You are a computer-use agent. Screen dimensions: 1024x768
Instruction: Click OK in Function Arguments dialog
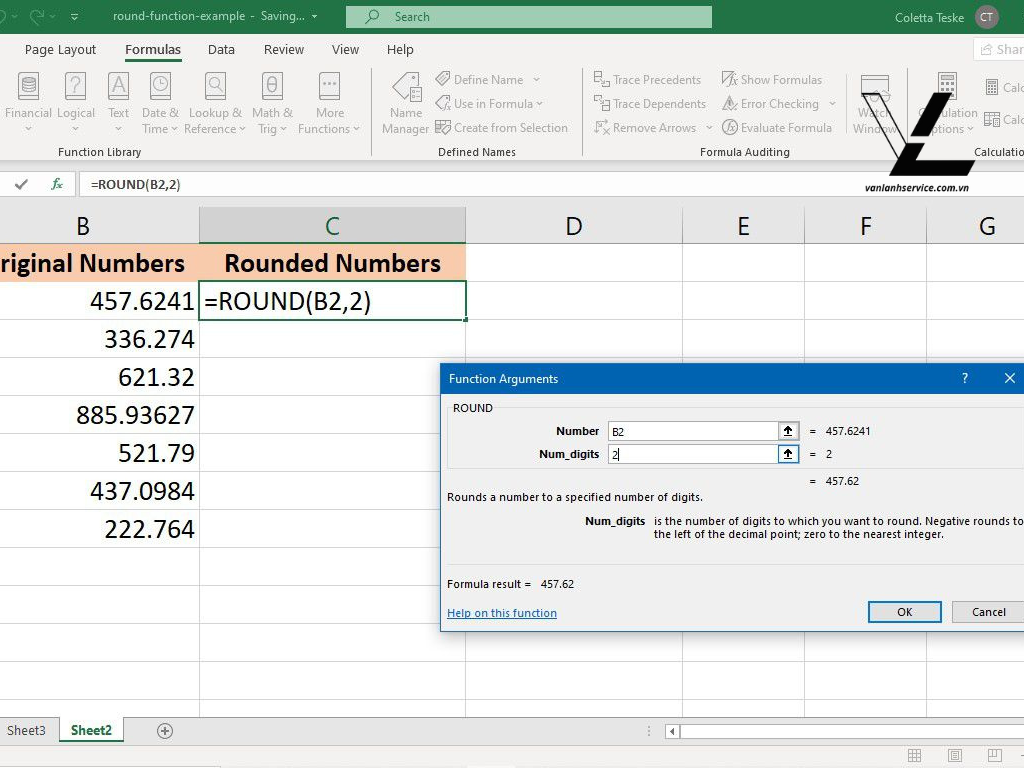903,611
